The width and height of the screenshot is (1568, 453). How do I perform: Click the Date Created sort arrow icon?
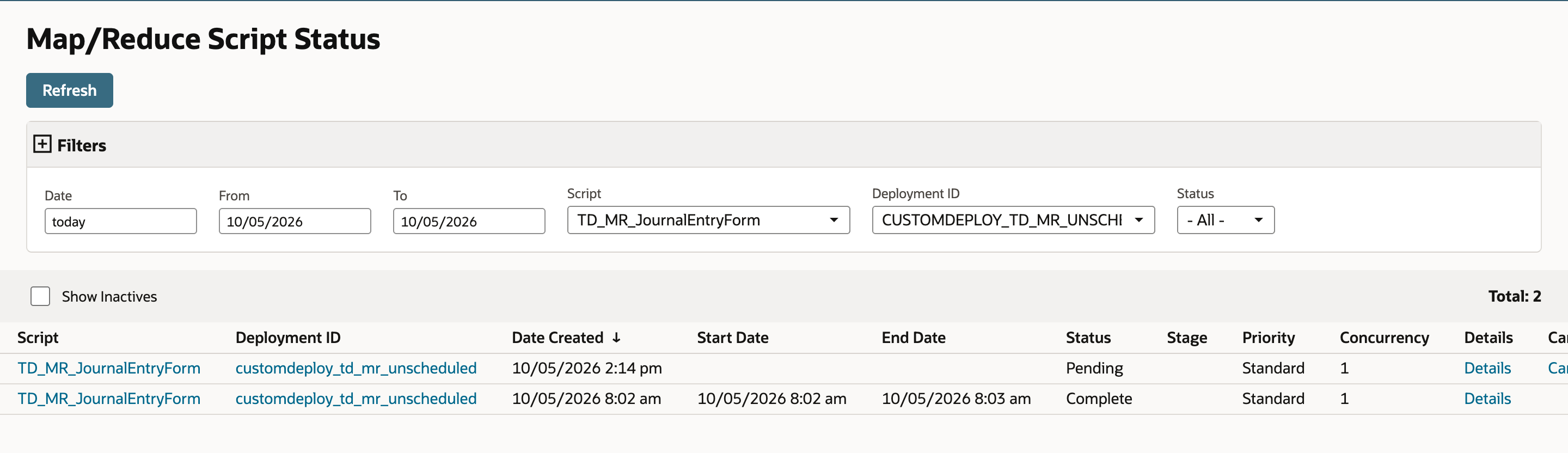coord(617,338)
